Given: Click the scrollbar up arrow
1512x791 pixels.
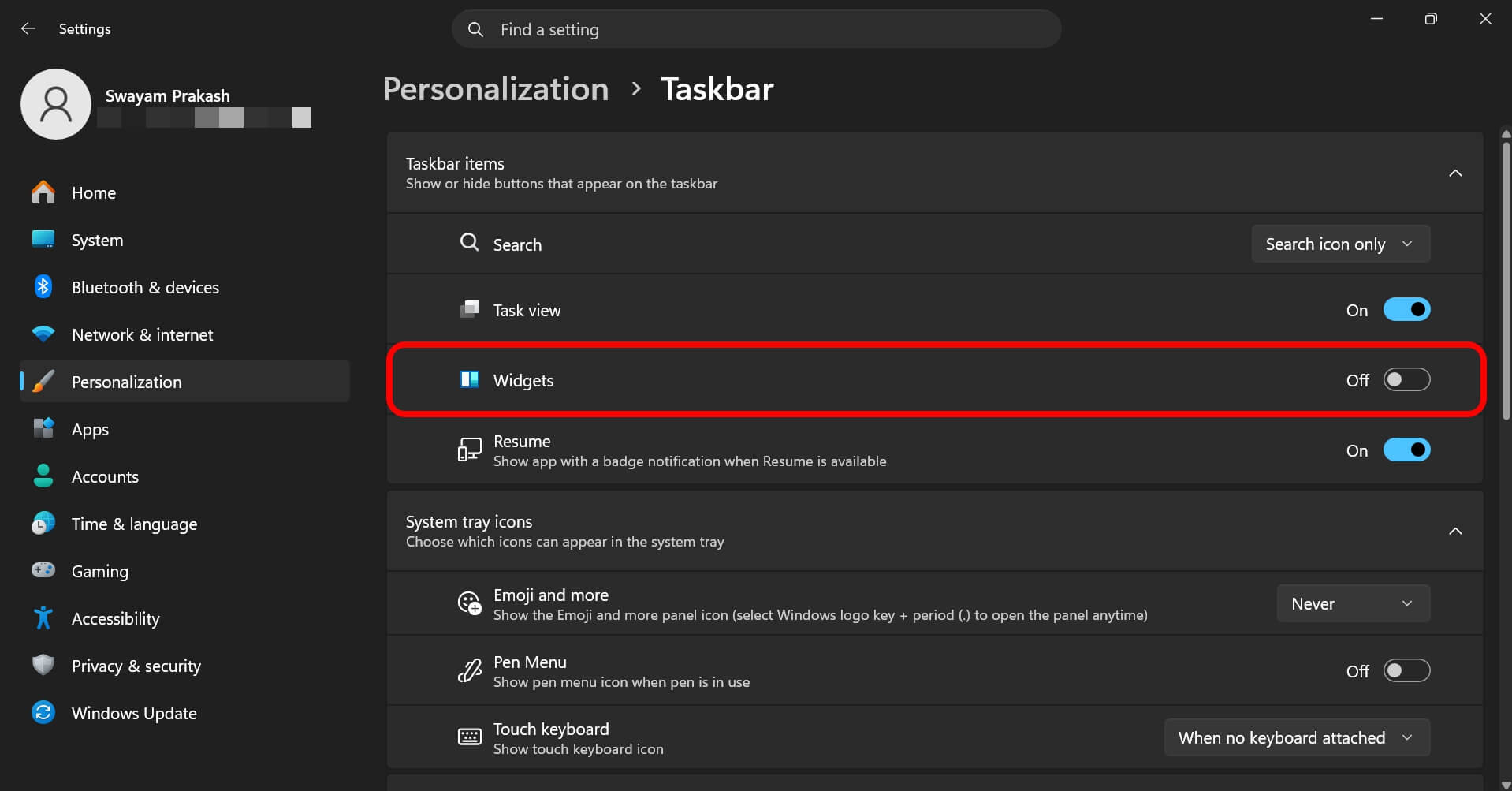Looking at the screenshot, I should 1506,134.
